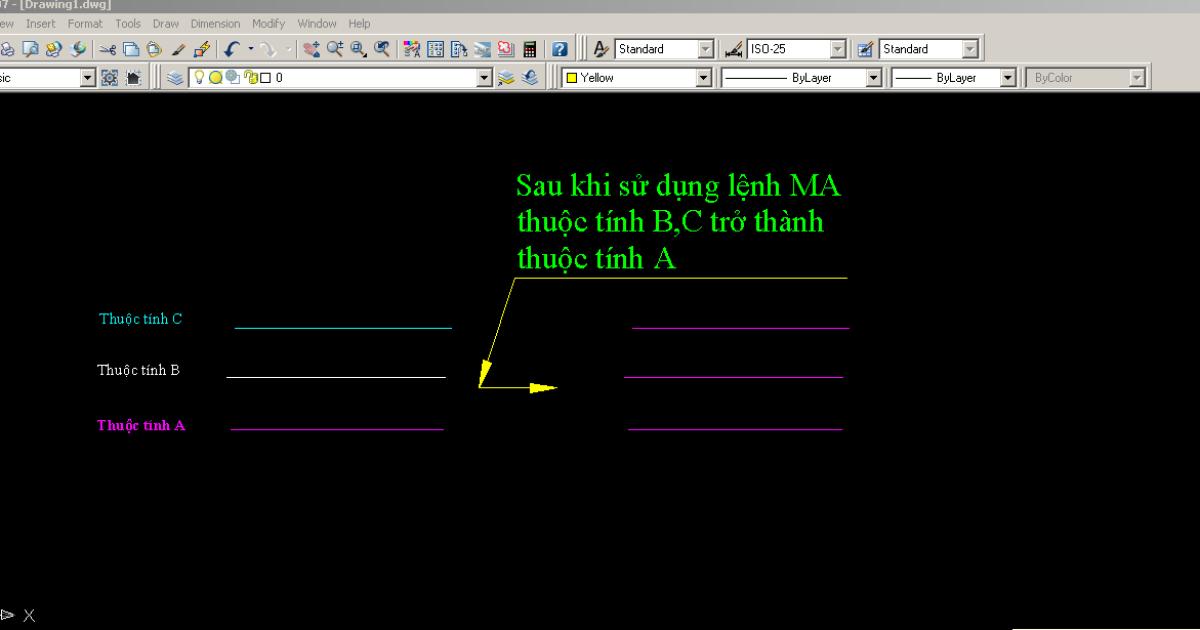Open the Window menu
Screen dimensions: 1200x630
click(317, 23)
